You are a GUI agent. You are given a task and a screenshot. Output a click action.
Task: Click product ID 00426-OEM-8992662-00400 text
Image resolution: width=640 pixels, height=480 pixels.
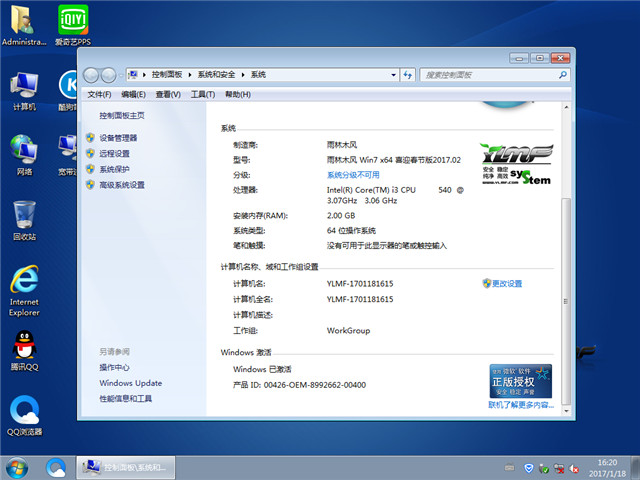tap(315, 384)
